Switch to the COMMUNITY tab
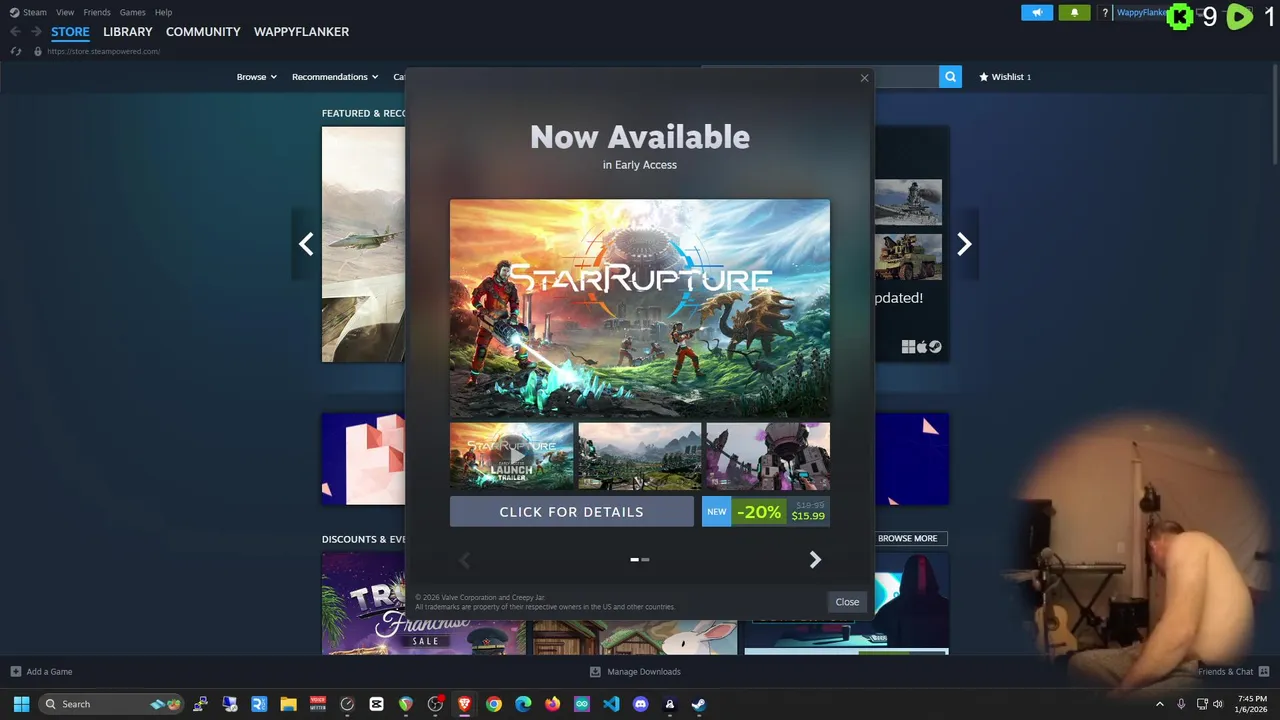 pos(203,32)
